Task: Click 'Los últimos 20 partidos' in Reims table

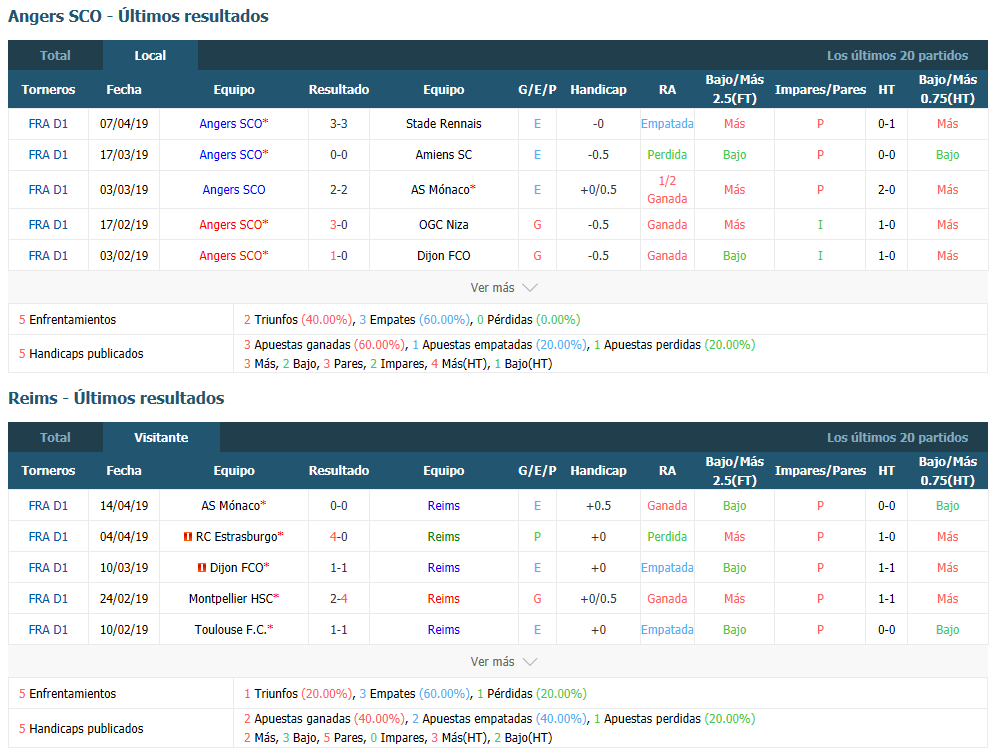Action: pyautogui.click(x=897, y=438)
